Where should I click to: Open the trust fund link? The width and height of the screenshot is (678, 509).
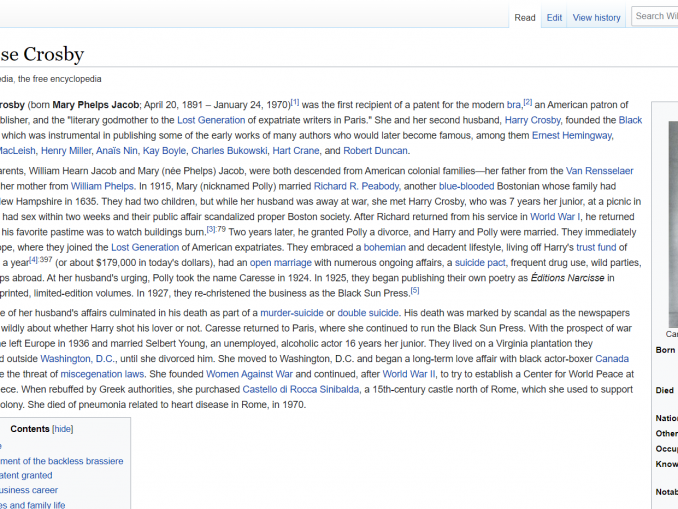[596, 247]
